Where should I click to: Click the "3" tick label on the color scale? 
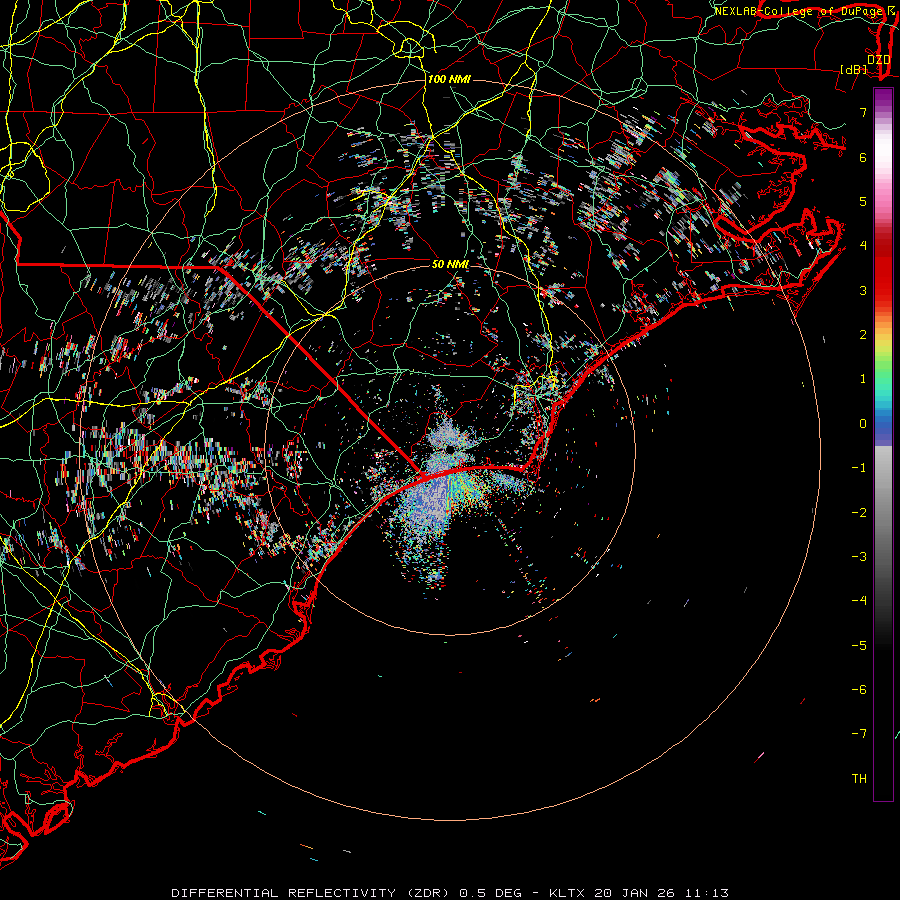(863, 290)
